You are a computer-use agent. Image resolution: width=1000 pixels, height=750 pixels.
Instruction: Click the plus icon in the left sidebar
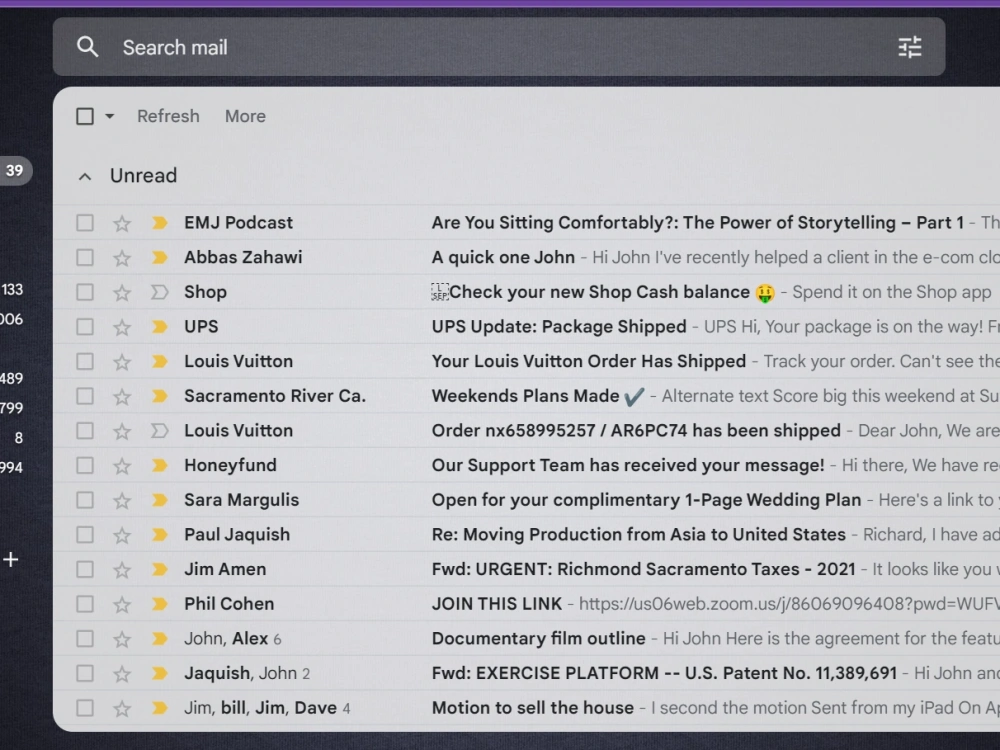click(11, 560)
